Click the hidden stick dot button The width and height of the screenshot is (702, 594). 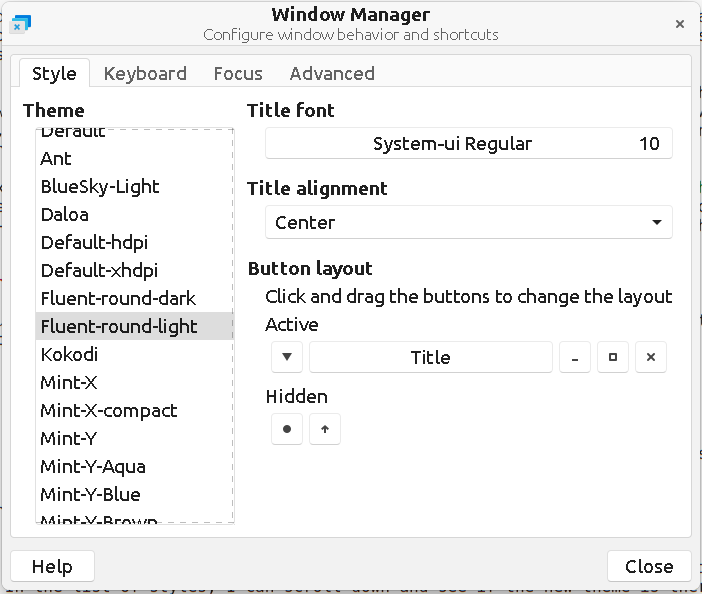[286, 429]
